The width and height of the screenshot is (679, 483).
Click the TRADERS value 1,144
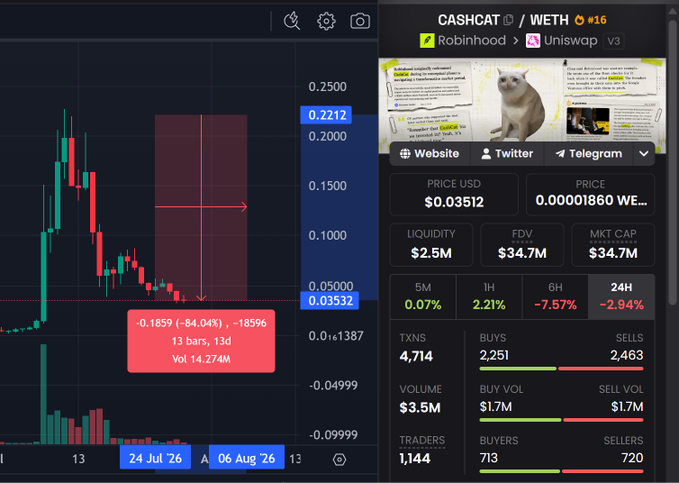(415, 458)
